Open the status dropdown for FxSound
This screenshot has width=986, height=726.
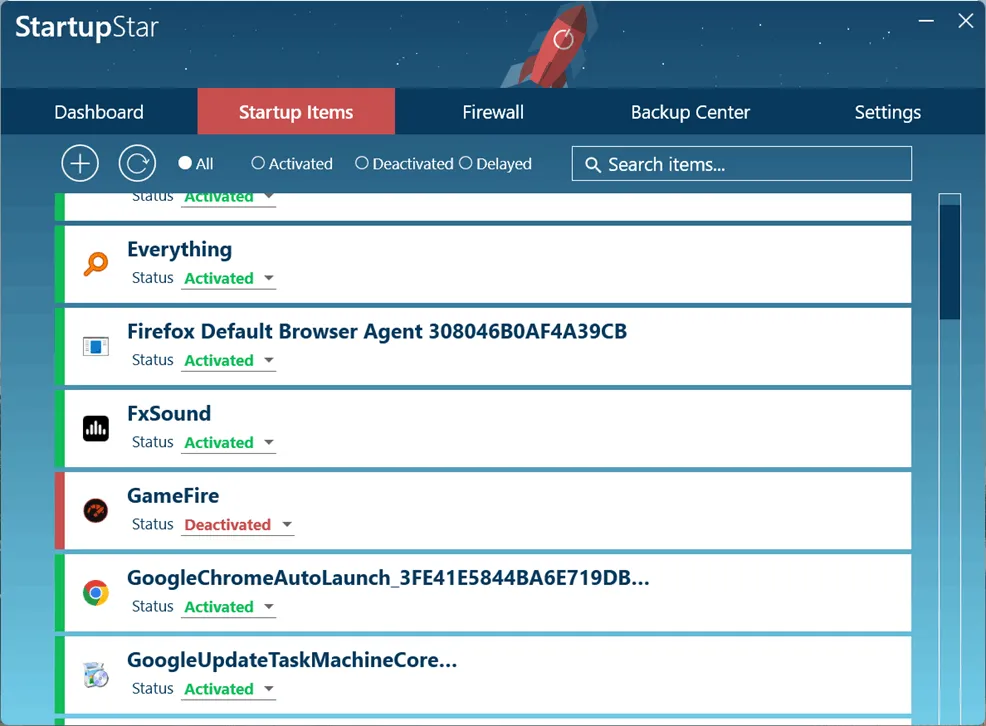point(228,443)
